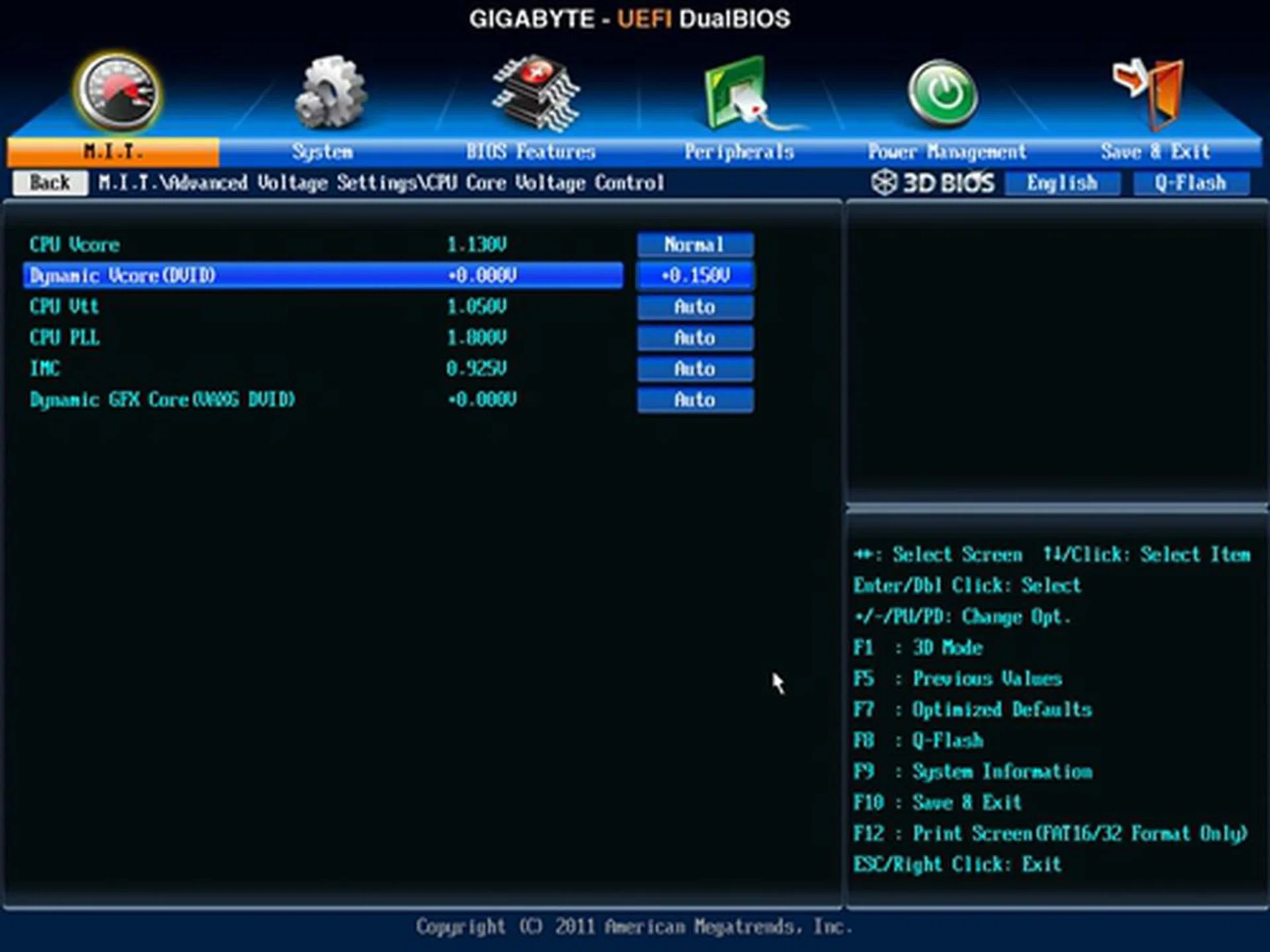Screen dimensions: 1270x952
Task: Open CPU PLL Auto option selector
Action: coord(695,338)
